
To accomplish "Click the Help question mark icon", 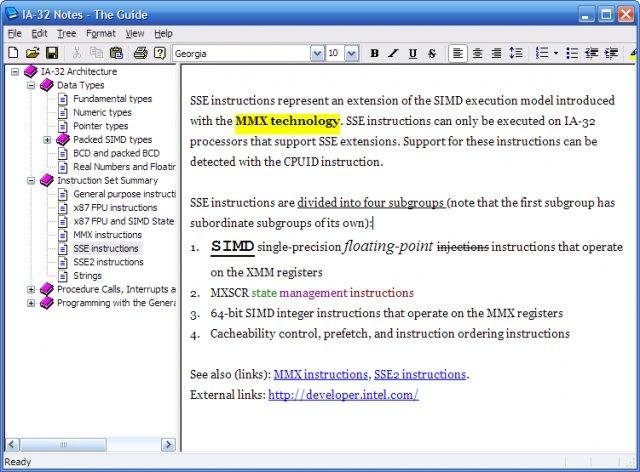I will tap(160, 53).
